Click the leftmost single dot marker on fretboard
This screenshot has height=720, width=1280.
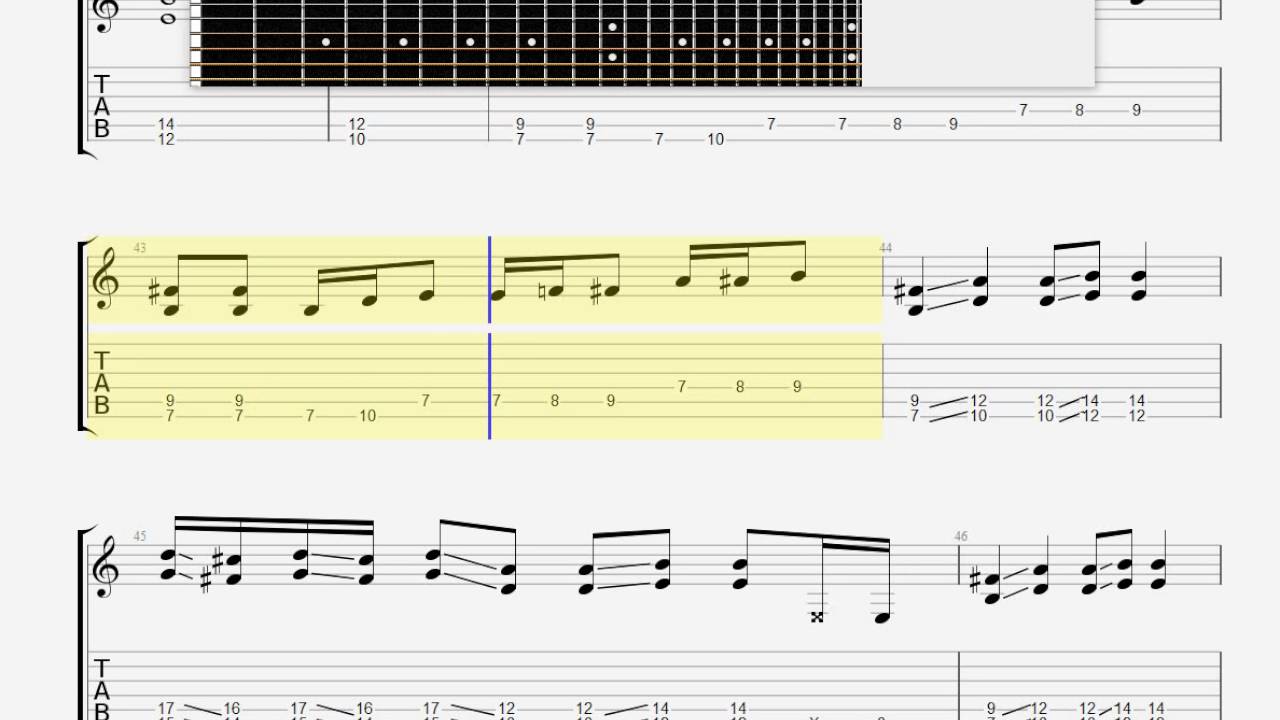(326, 42)
